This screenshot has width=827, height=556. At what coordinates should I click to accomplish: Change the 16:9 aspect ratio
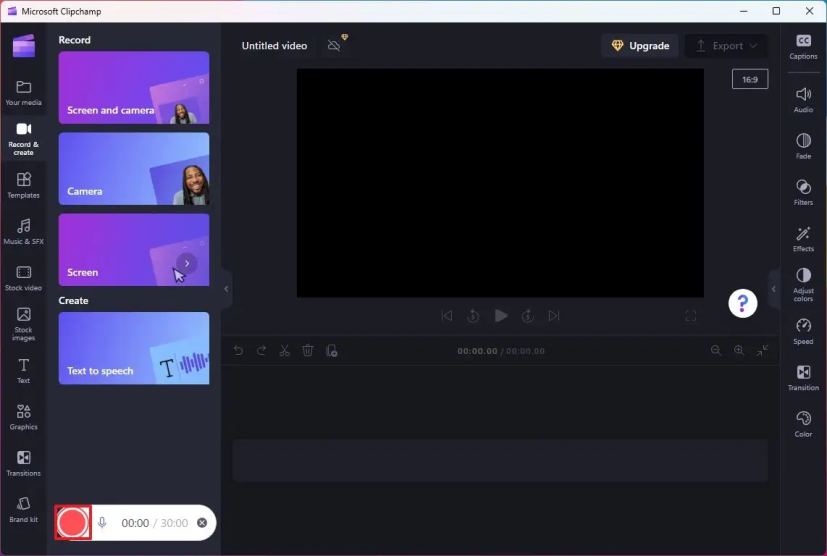(x=749, y=80)
